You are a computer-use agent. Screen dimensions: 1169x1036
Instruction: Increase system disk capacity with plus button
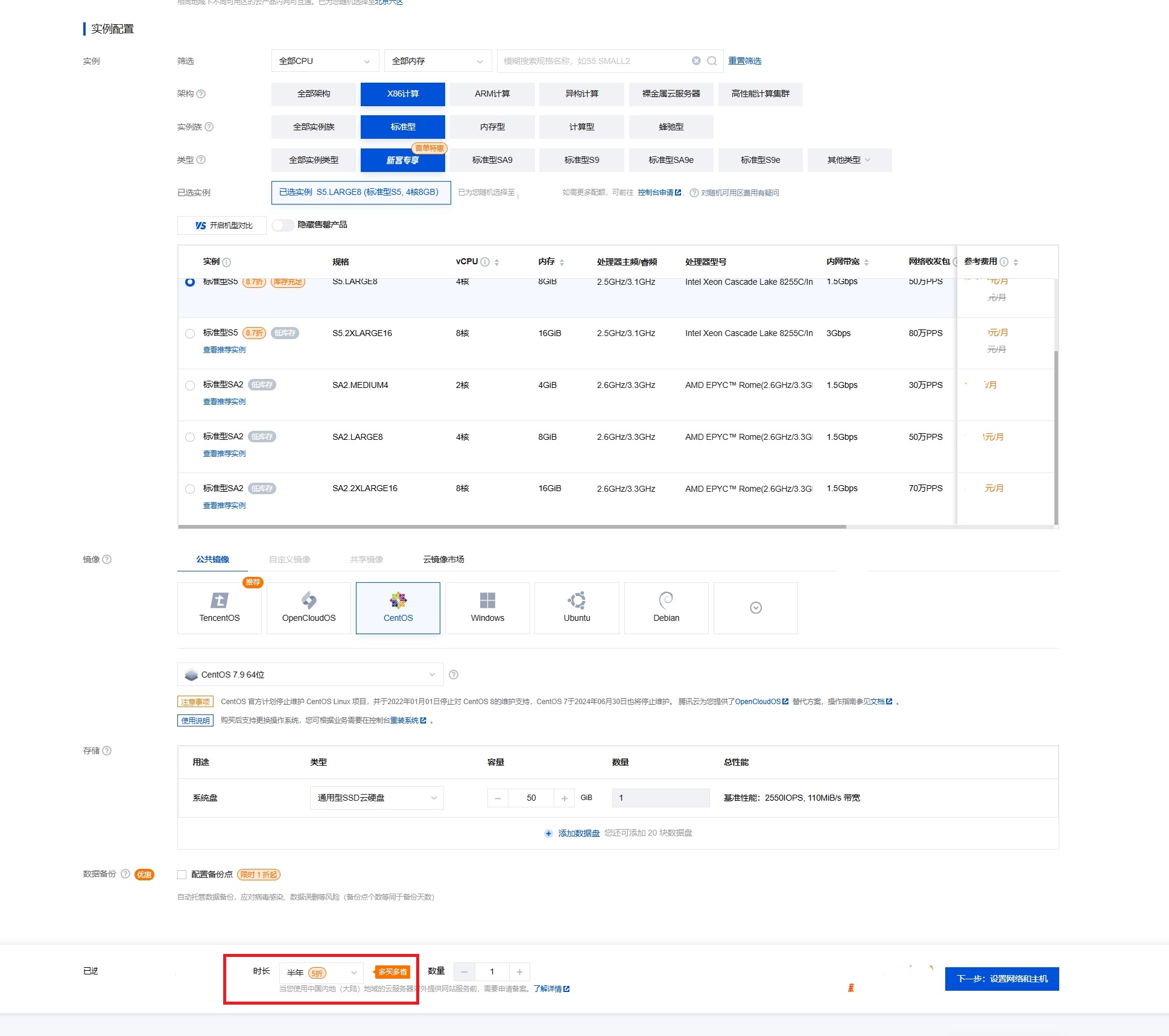pyautogui.click(x=565, y=798)
